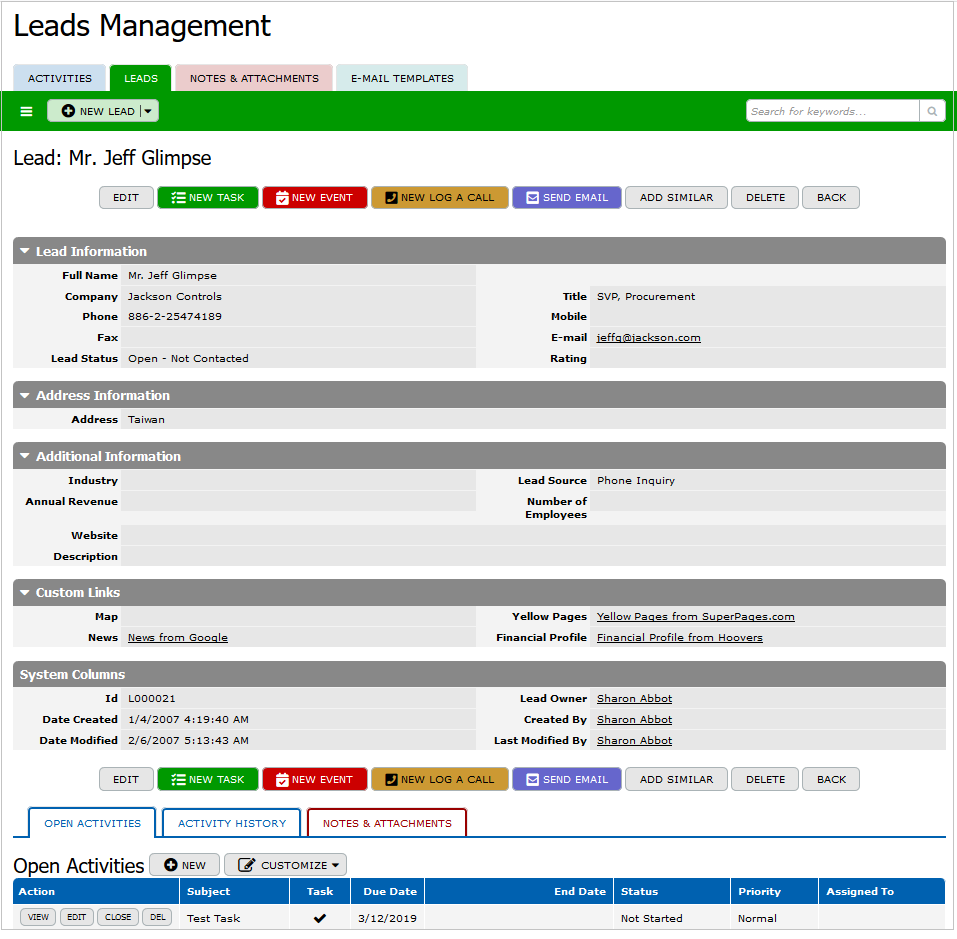Open the top Notes & Attachments tab
Viewport: 957px width, 939px height.
[x=254, y=78]
